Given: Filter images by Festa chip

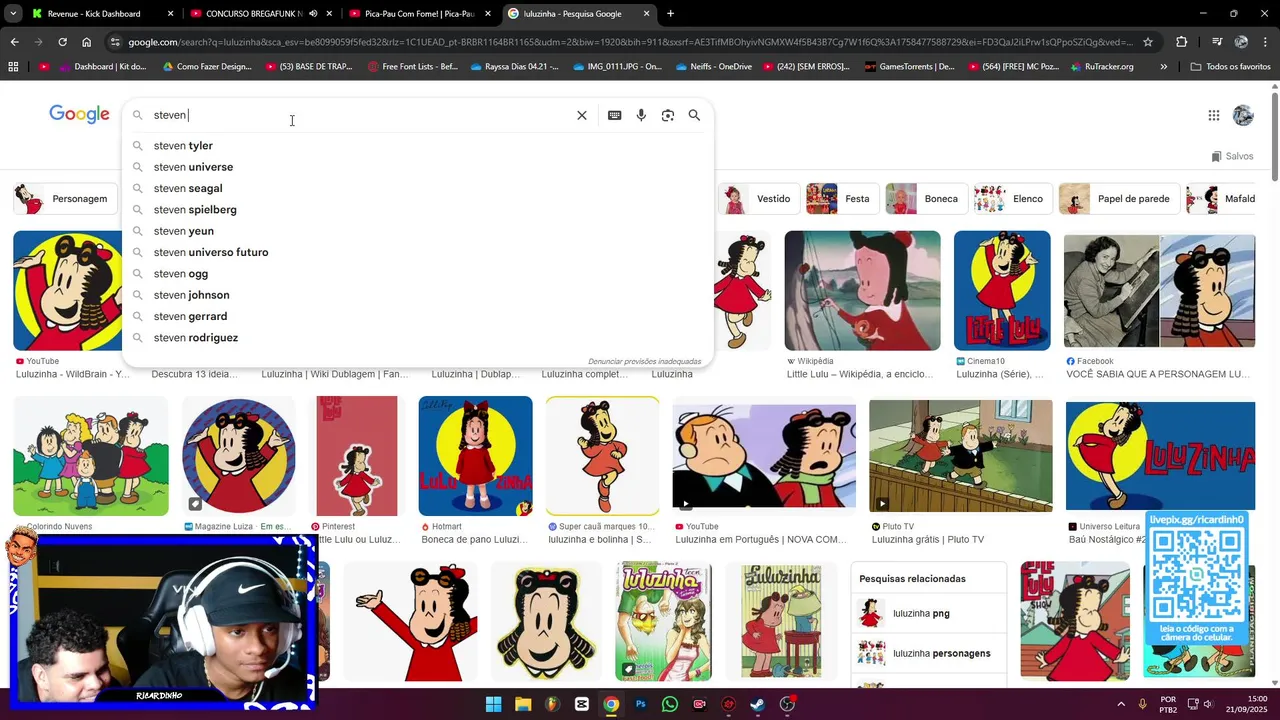Looking at the screenshot, I should [841, 199].
